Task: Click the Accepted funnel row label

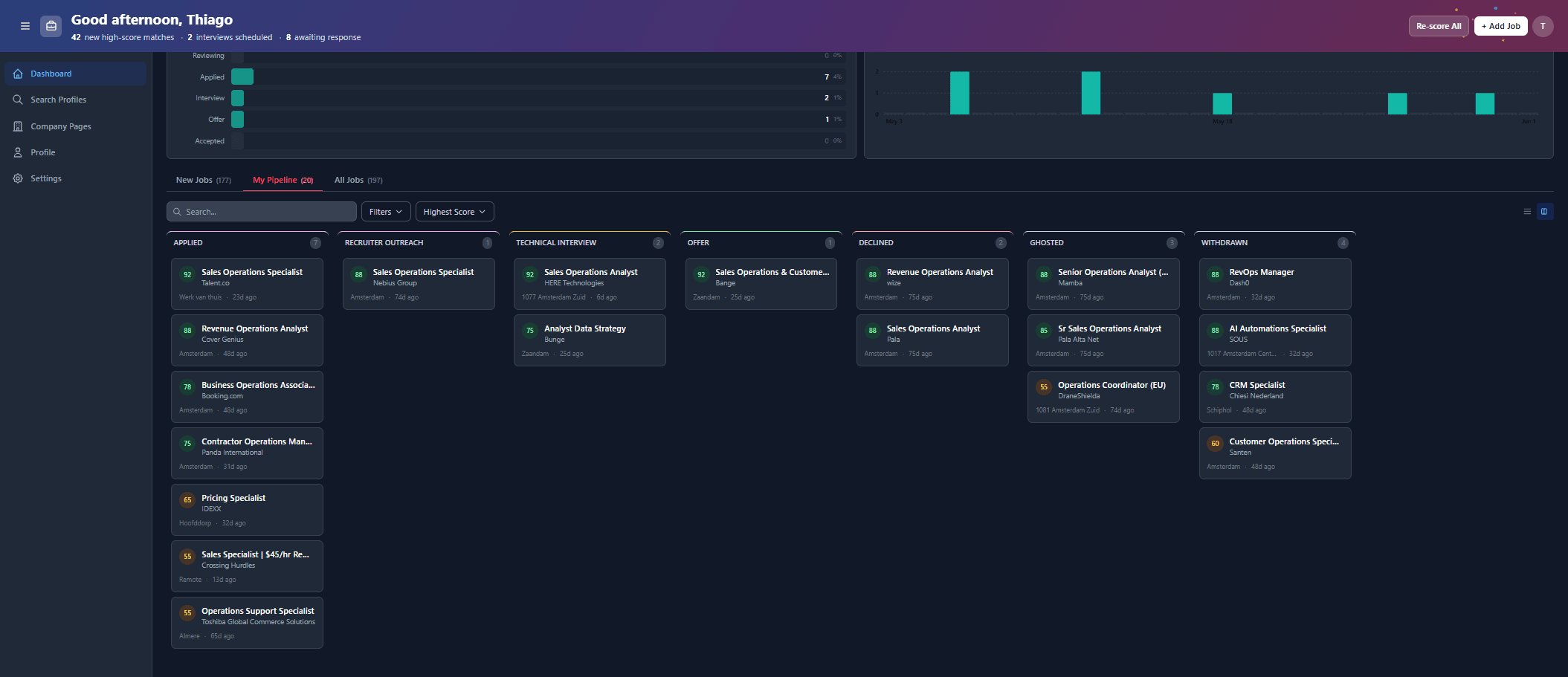Action: tap(210, 141)
